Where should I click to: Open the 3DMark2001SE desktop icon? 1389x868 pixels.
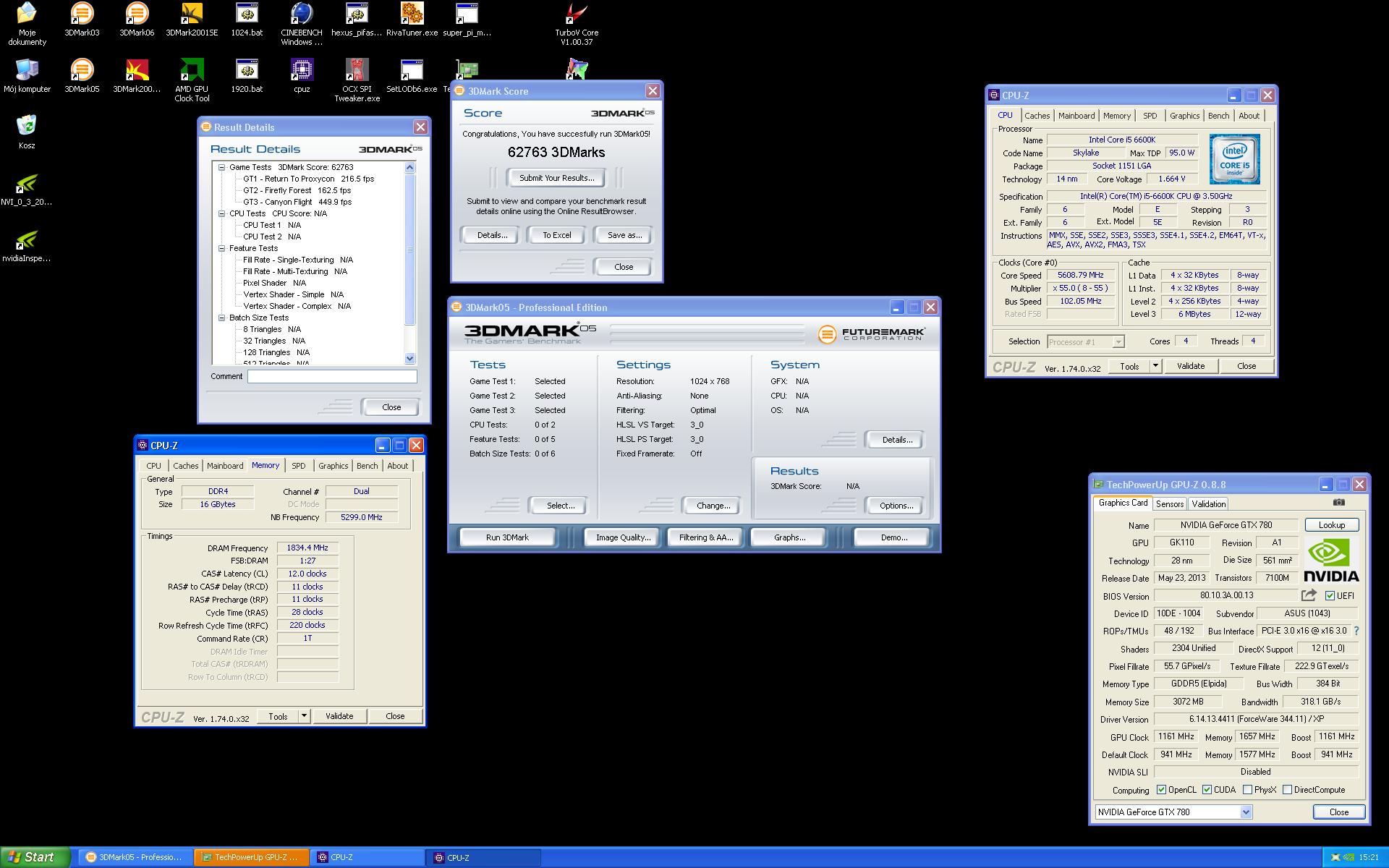coord(192,20)
